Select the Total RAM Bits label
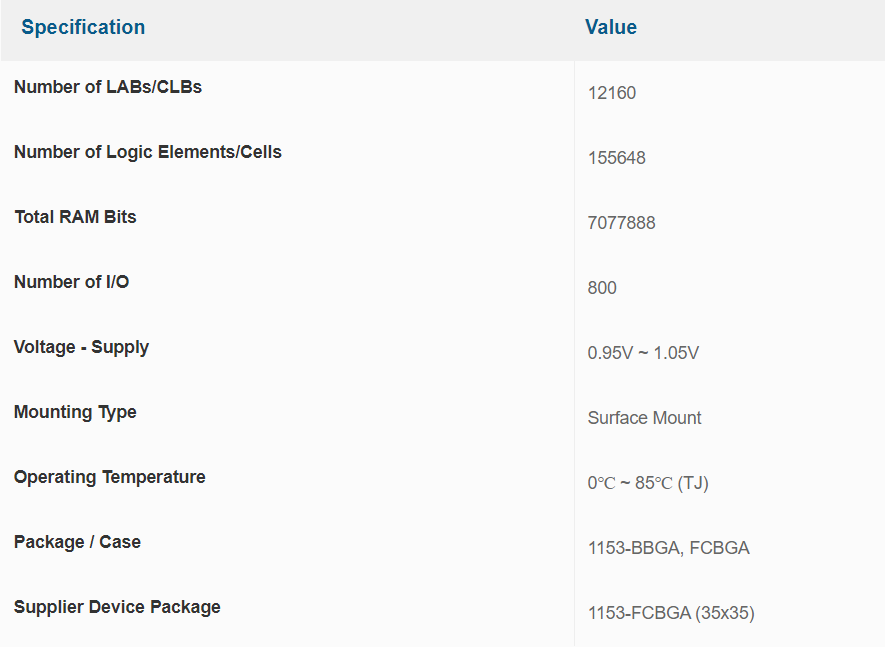 point(75,217)
